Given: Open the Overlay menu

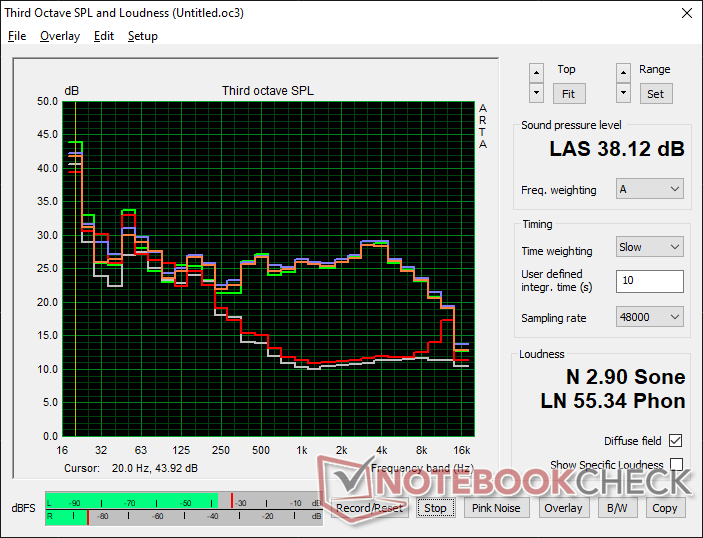Looking at the screenshot, I should [60, 36].
